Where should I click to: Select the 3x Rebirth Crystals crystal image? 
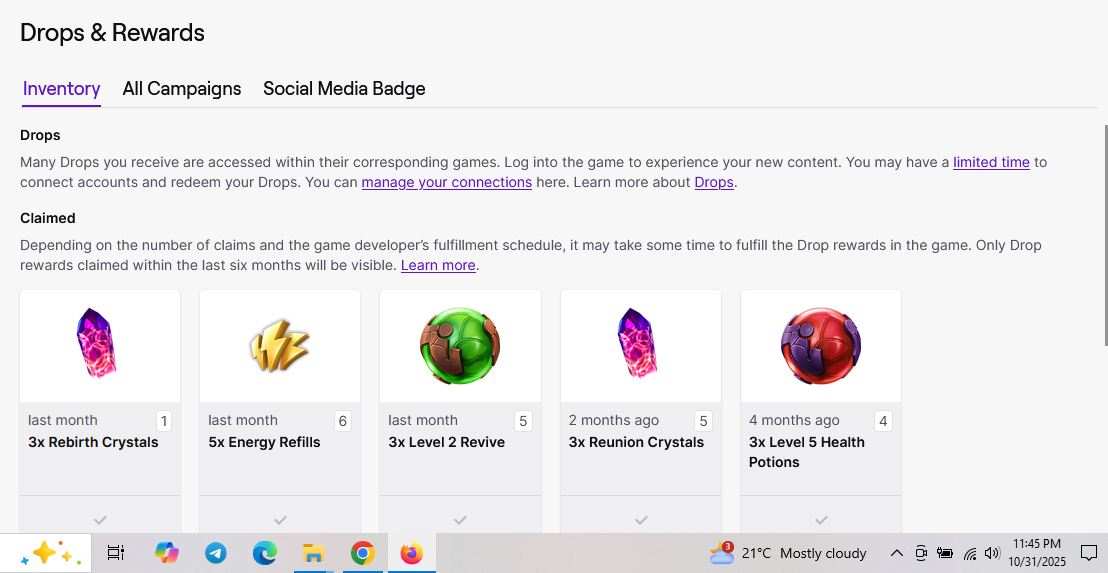pos(97,343)
